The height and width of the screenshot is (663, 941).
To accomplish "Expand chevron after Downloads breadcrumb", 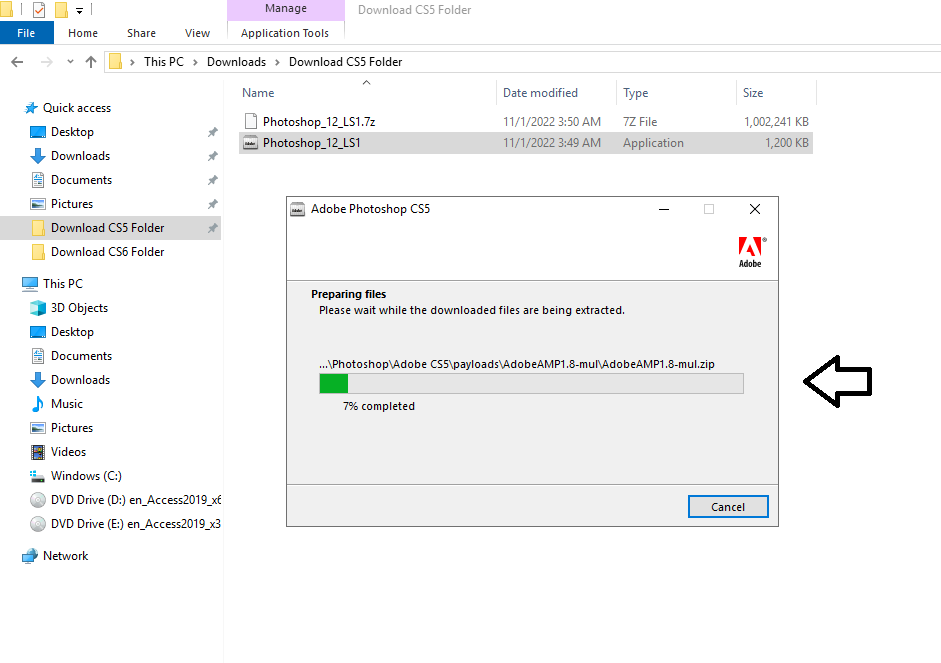I will (278, 62).
